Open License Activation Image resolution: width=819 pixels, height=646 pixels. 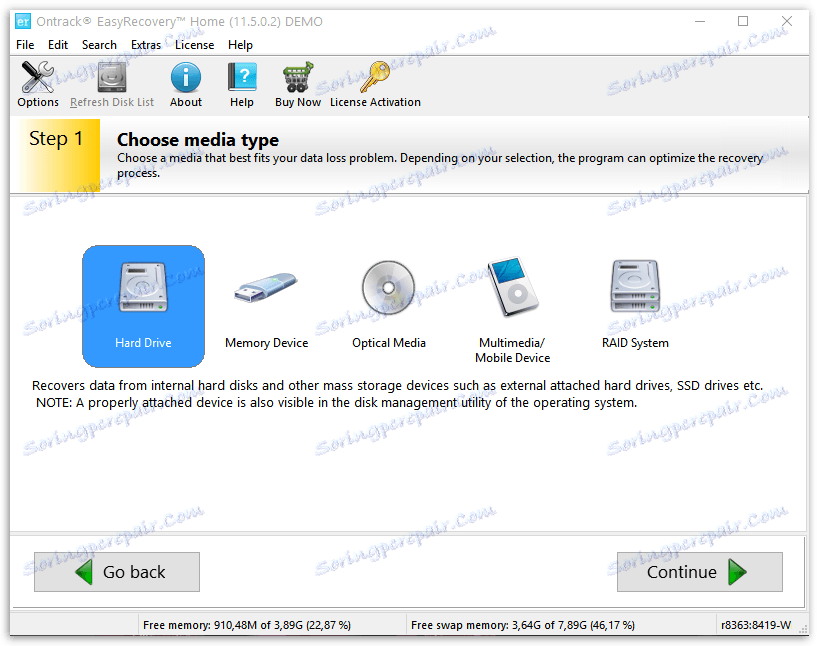375,84
